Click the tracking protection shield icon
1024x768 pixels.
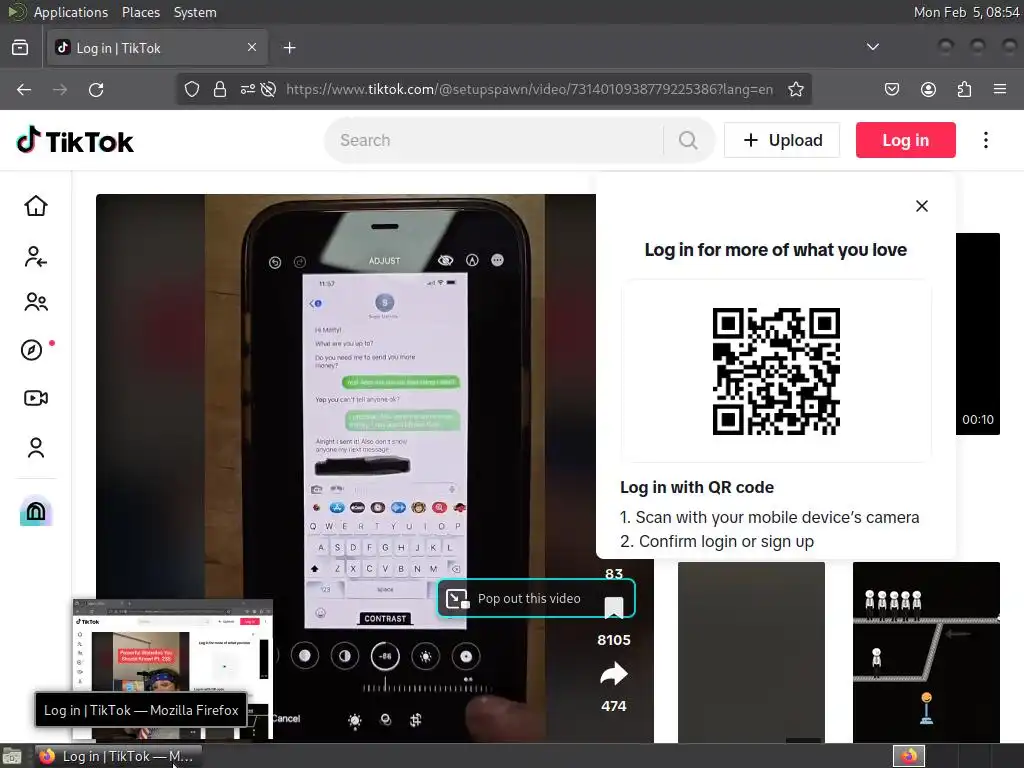(191, 89)
